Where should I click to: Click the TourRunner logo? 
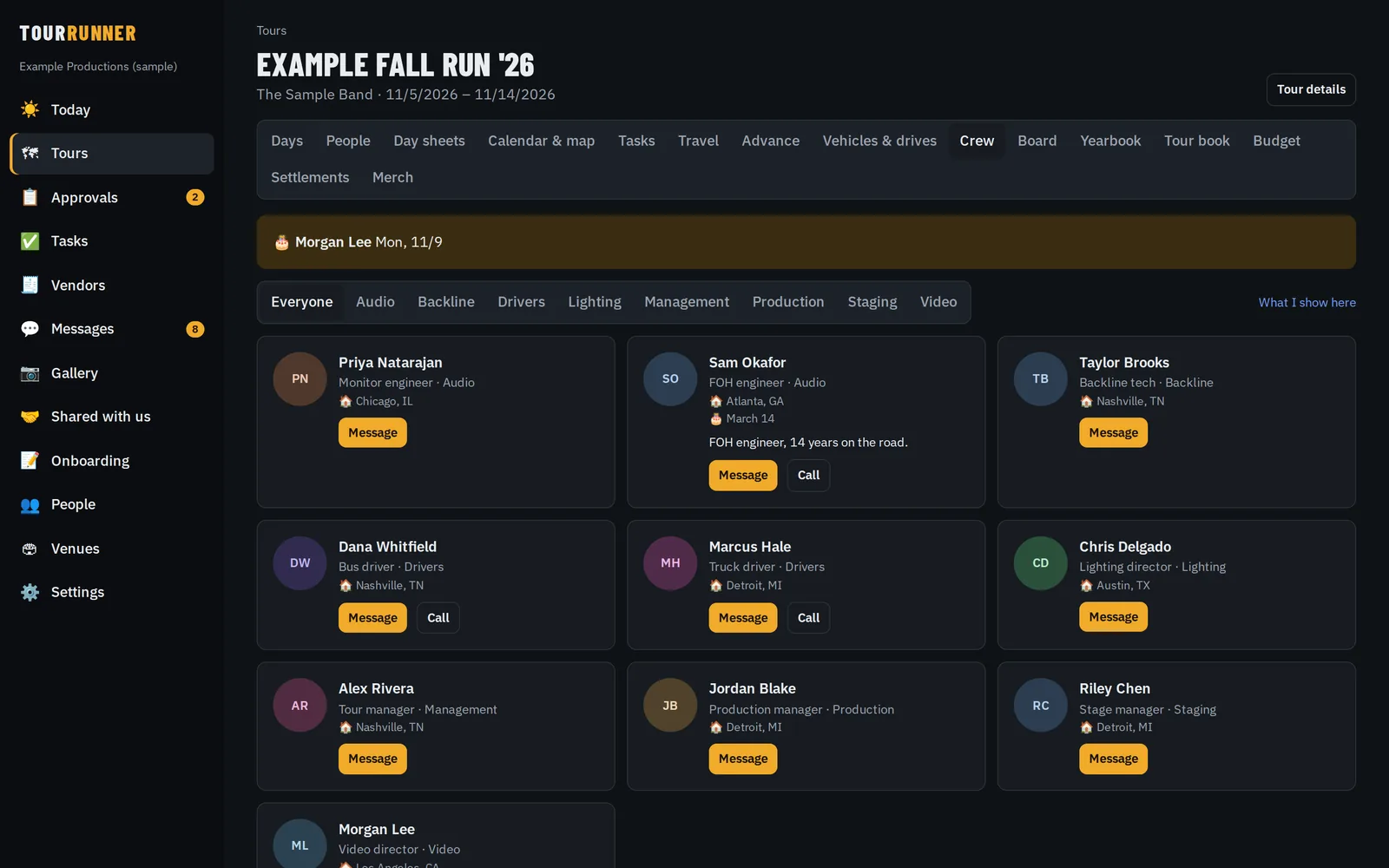pyautogui.click(x=78, y=34)
